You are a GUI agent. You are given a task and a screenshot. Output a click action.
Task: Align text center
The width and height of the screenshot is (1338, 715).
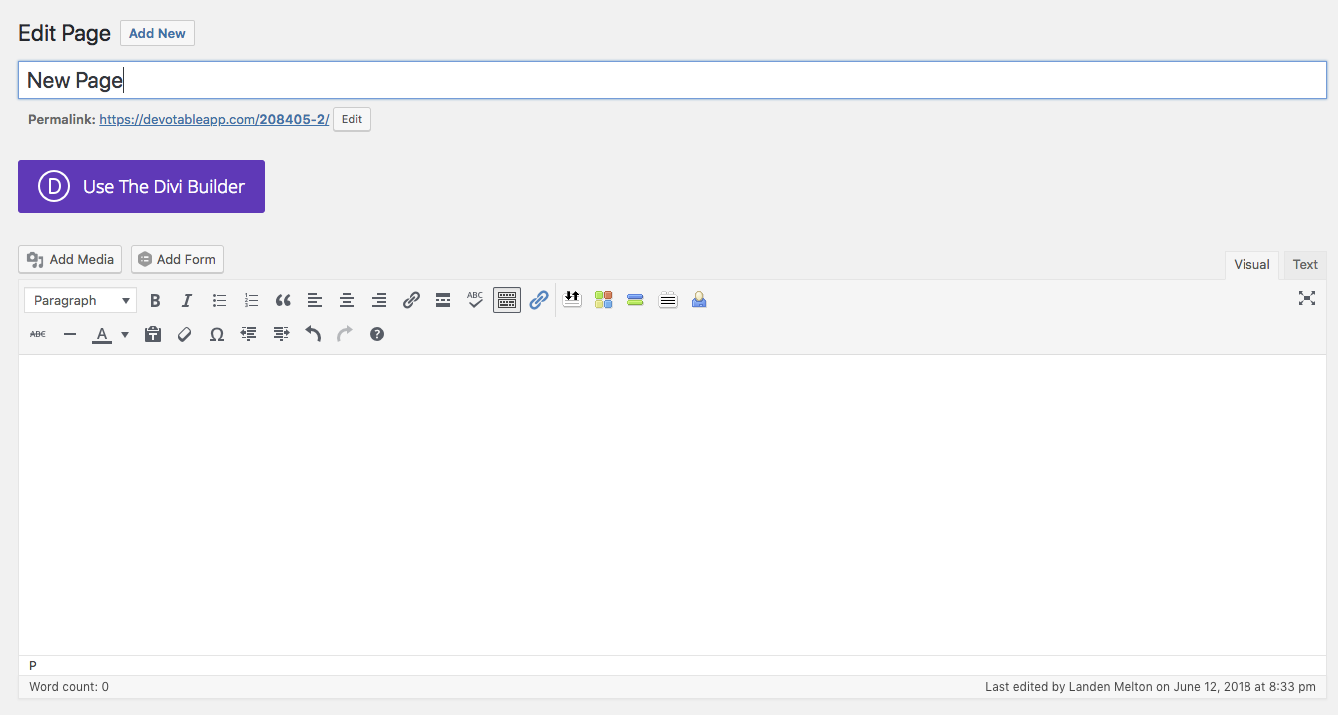(x=347, y=300)
